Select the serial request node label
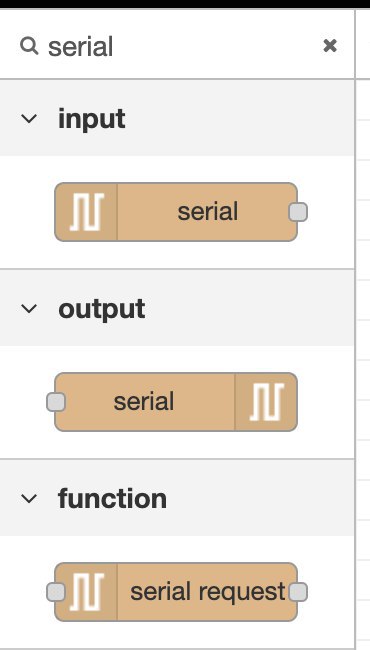370x650 pixels. [x=208, y=592]
